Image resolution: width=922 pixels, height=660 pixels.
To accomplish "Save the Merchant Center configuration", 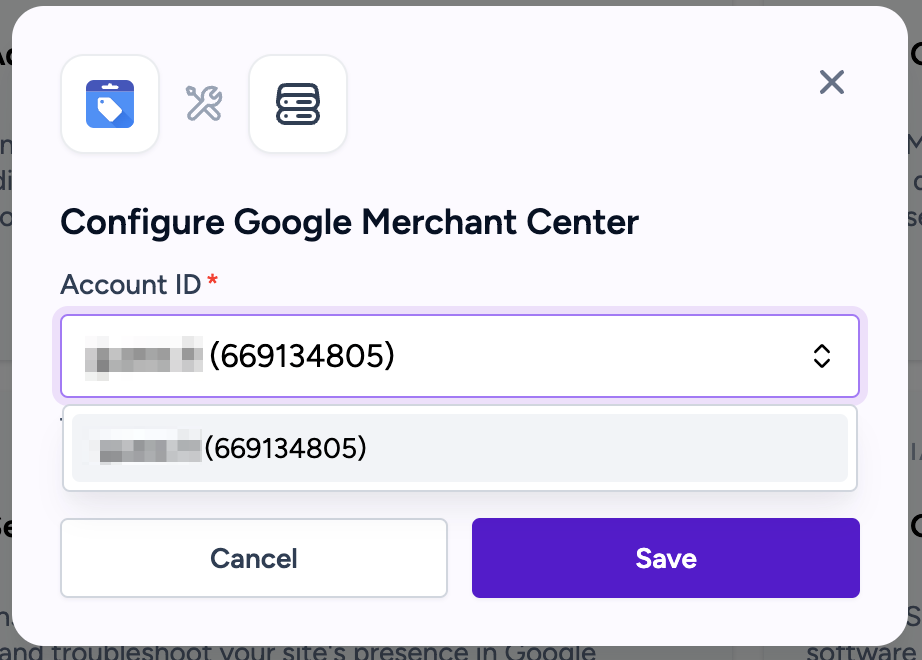I will click(x=665, y=558).
